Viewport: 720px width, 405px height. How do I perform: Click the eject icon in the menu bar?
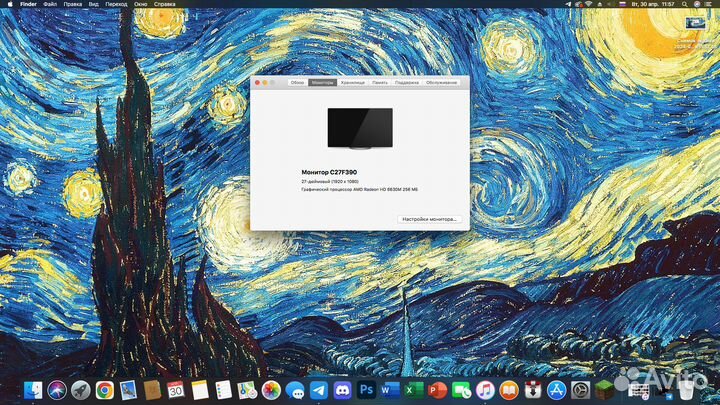pos(600,4)
